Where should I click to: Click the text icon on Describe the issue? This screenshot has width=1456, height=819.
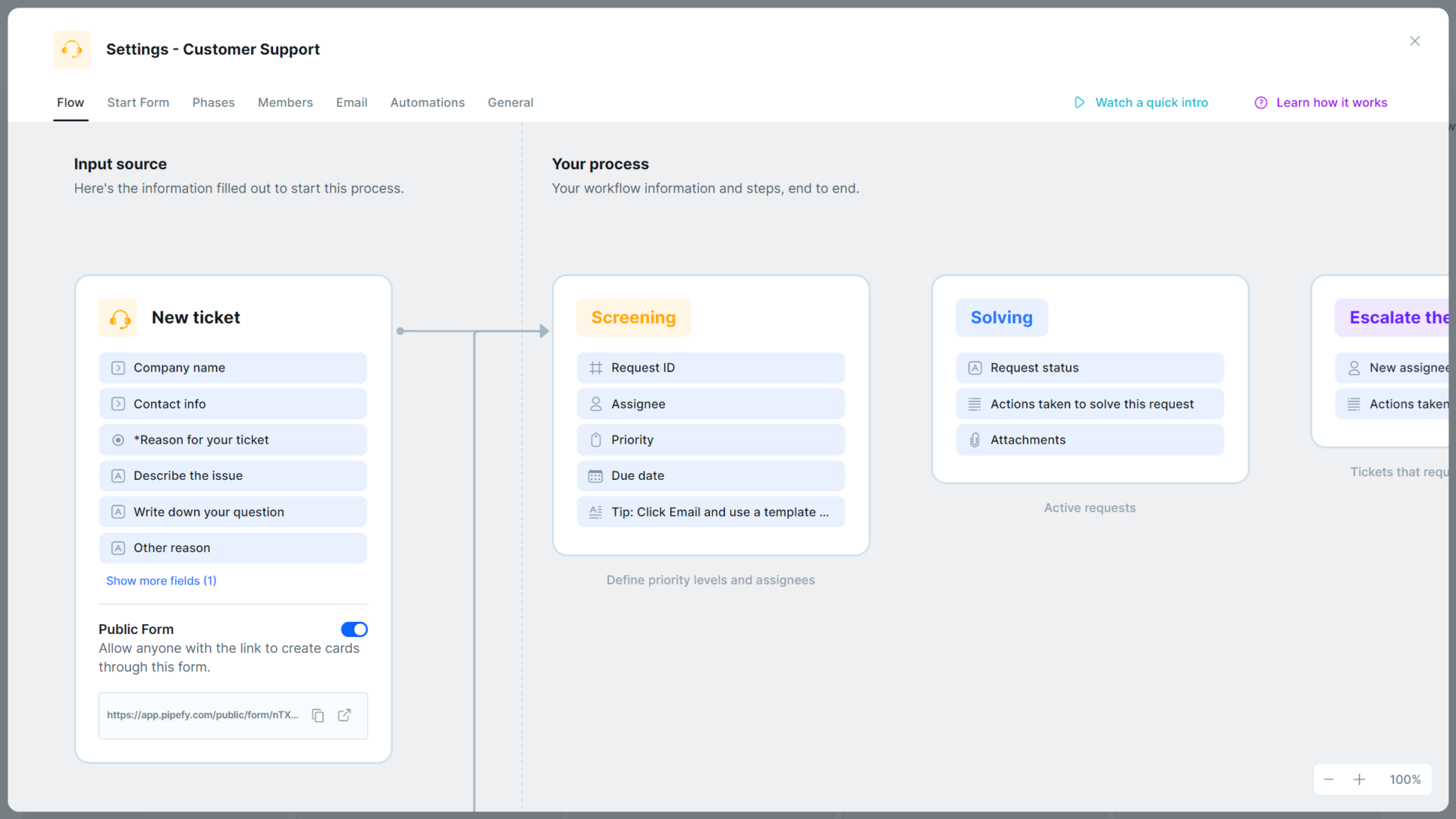tap(118, 475)
